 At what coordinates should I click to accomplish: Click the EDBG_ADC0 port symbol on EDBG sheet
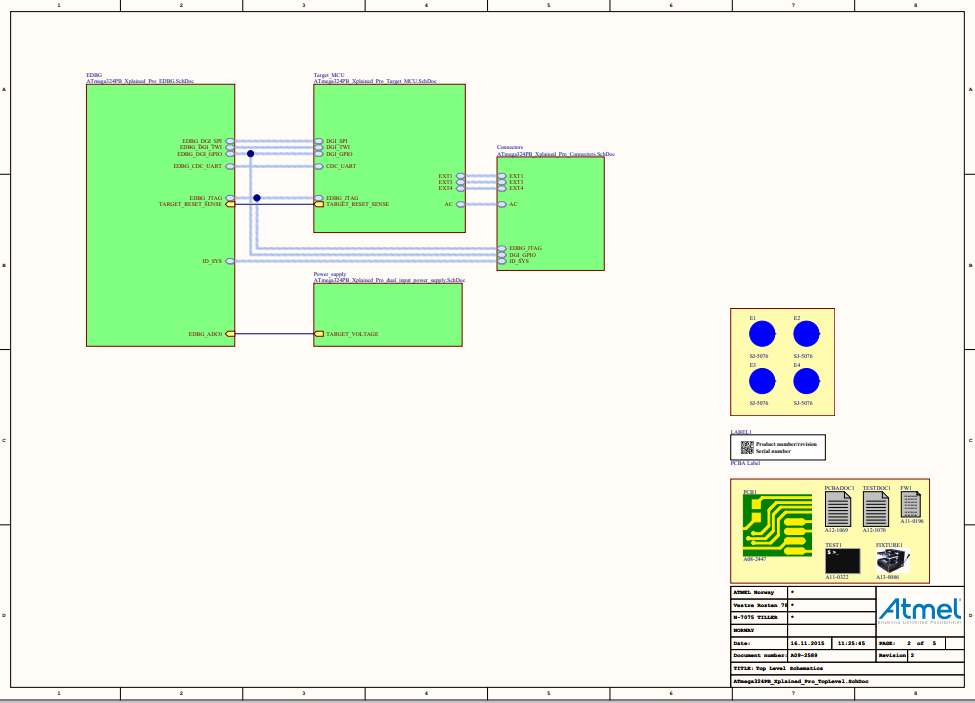[x=230, y=334]
